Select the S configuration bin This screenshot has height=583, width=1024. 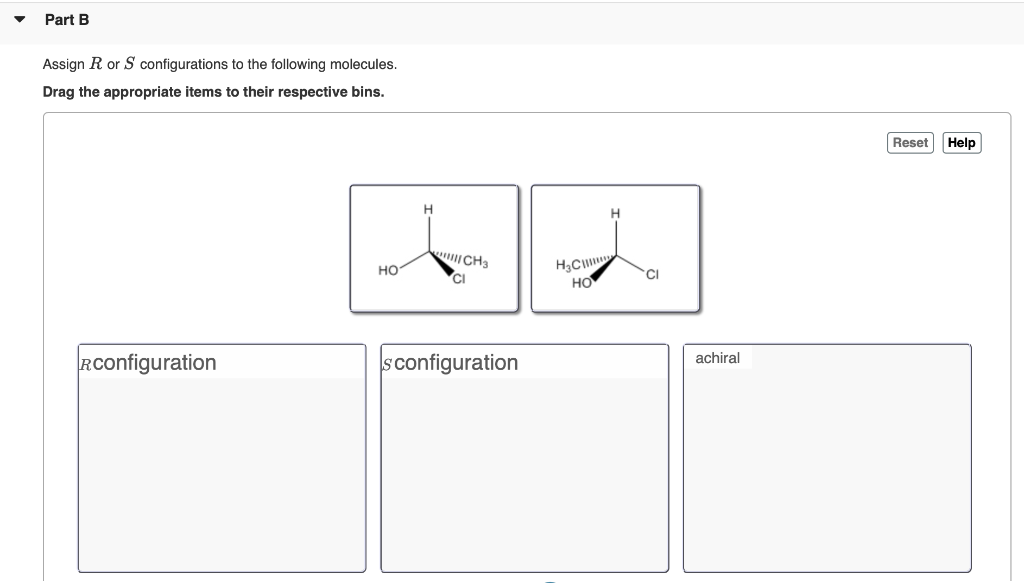(524, 460)
